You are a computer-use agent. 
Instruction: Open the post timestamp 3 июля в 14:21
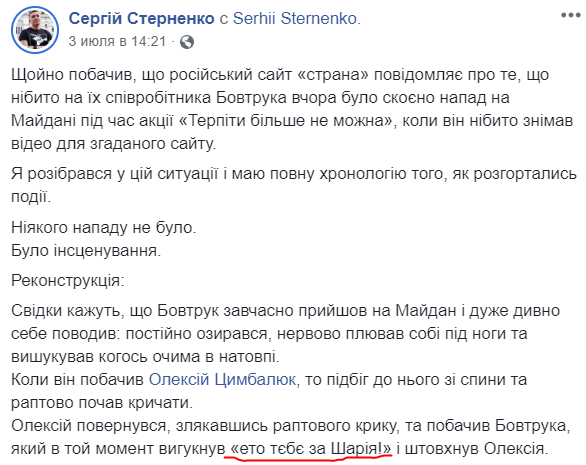pos(117,41)
